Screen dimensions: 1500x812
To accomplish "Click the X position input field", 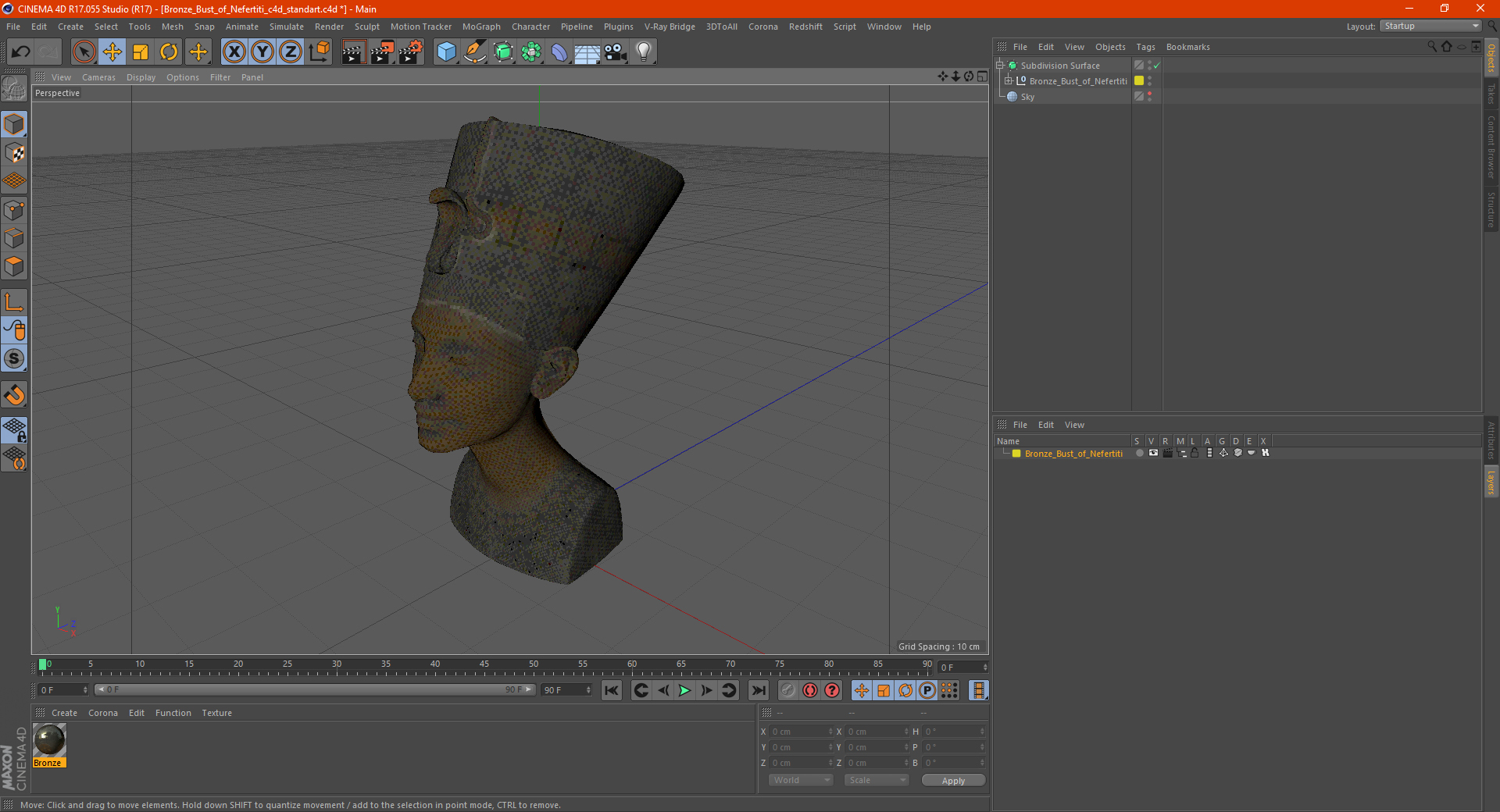I will coord(802,732).
